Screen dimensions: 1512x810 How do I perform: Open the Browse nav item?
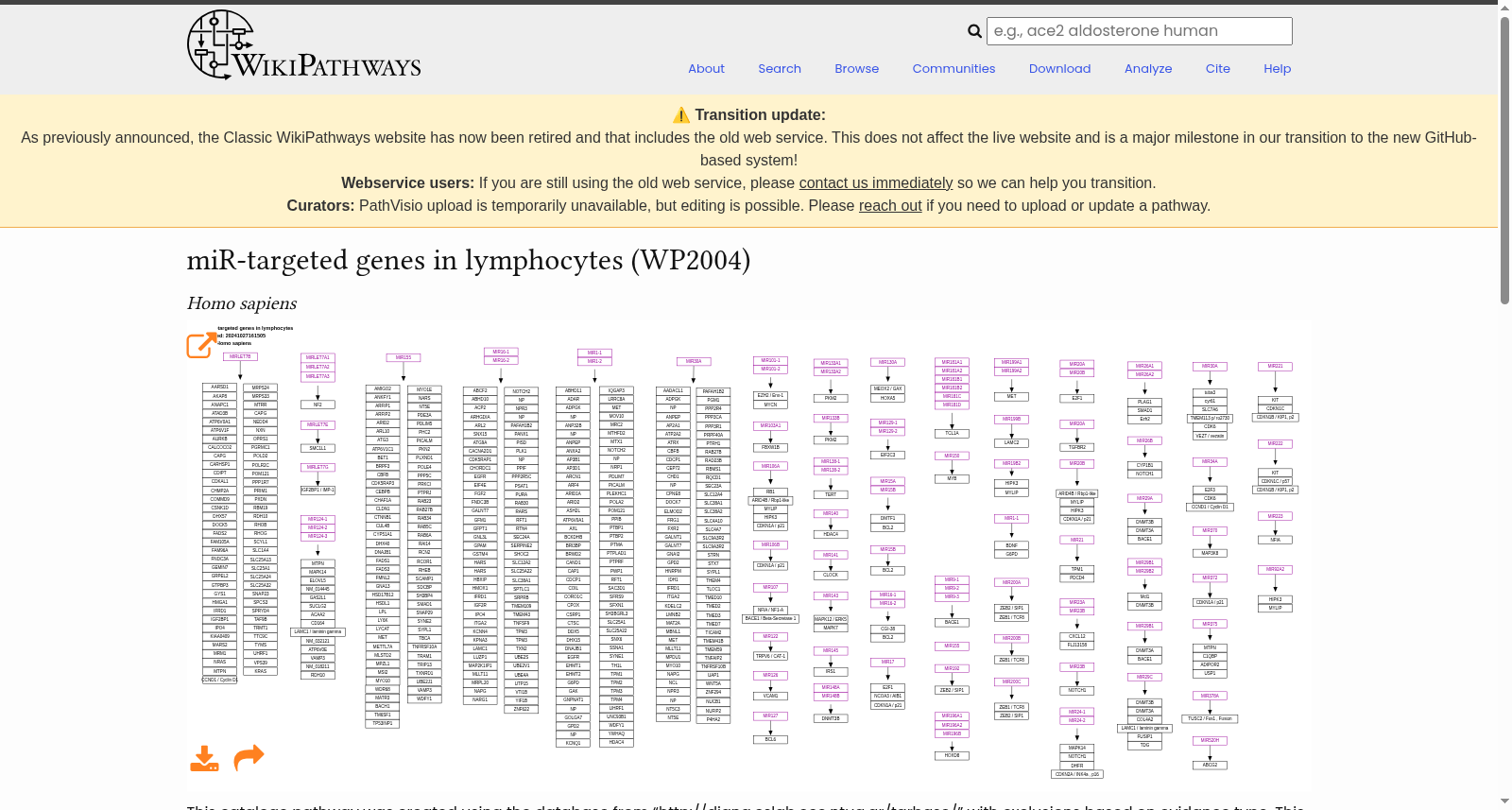(x=857, y=69)
